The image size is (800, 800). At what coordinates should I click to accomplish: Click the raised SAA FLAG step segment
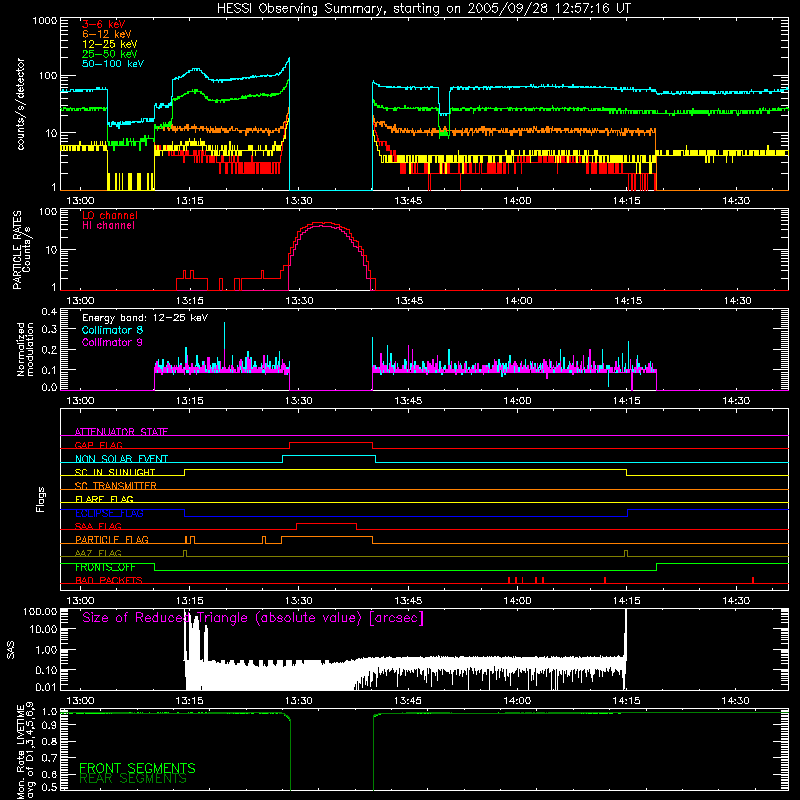click(327, 523)
